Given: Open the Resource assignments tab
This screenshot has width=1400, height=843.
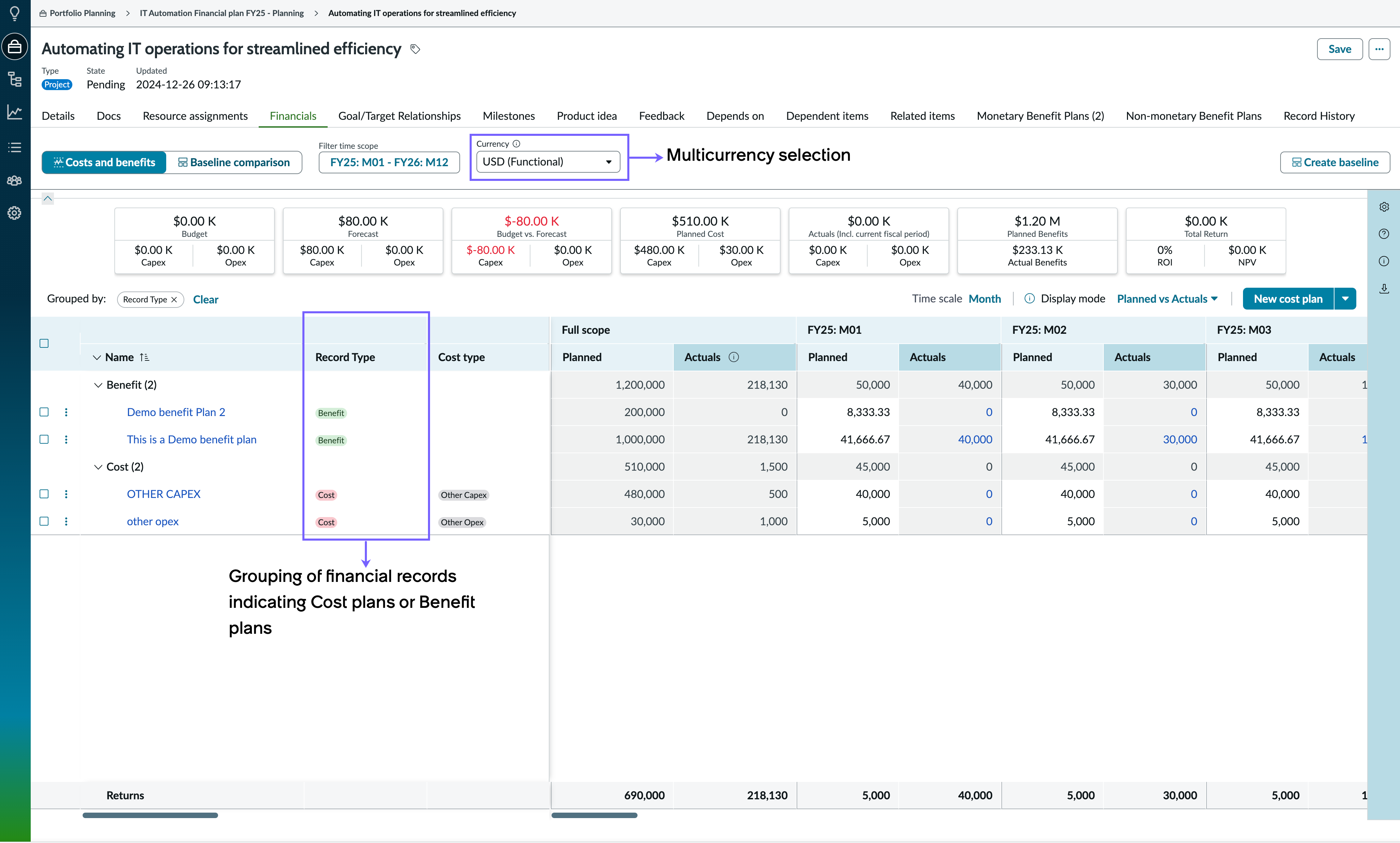Looking at the screenshot, I should click(x=195, y=116).
